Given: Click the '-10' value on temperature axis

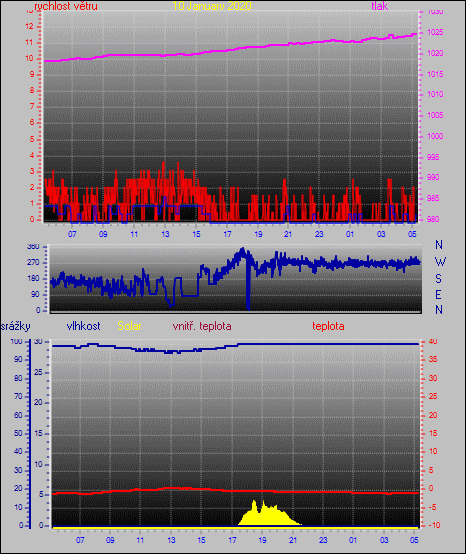Looking at the screenshot, I should coord(434,525).
